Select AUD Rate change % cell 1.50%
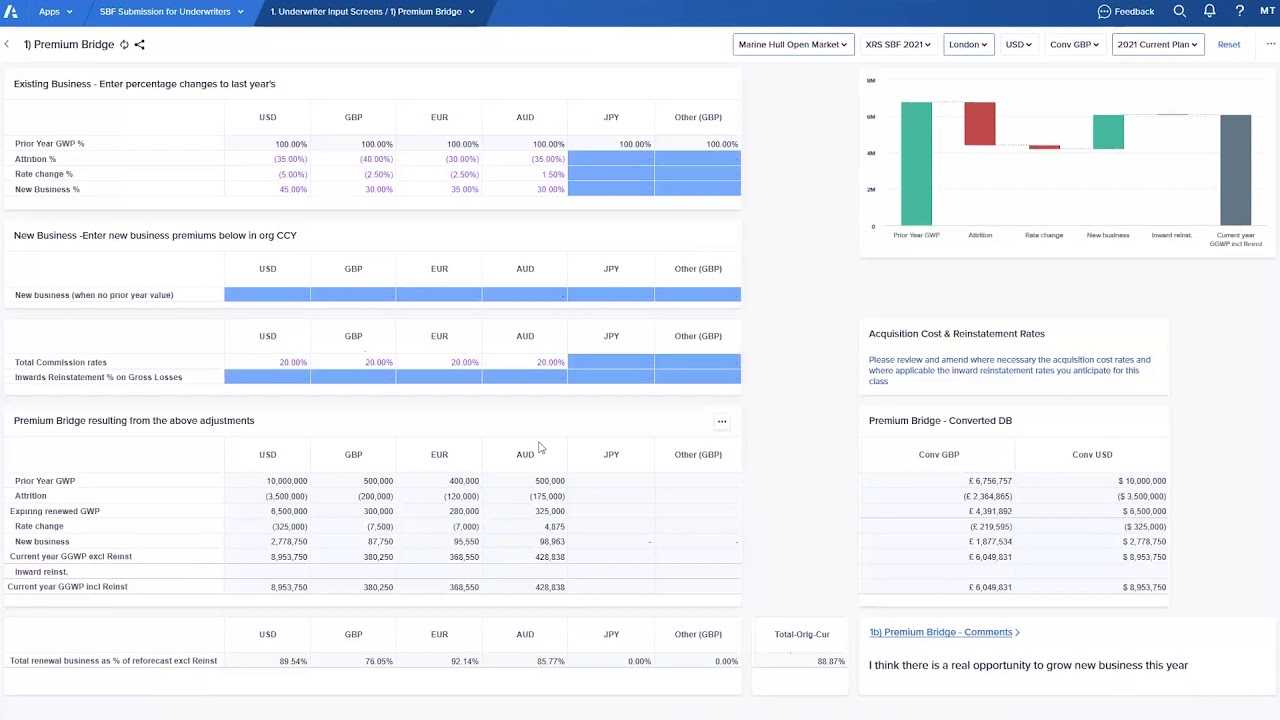 click(525, 174)
